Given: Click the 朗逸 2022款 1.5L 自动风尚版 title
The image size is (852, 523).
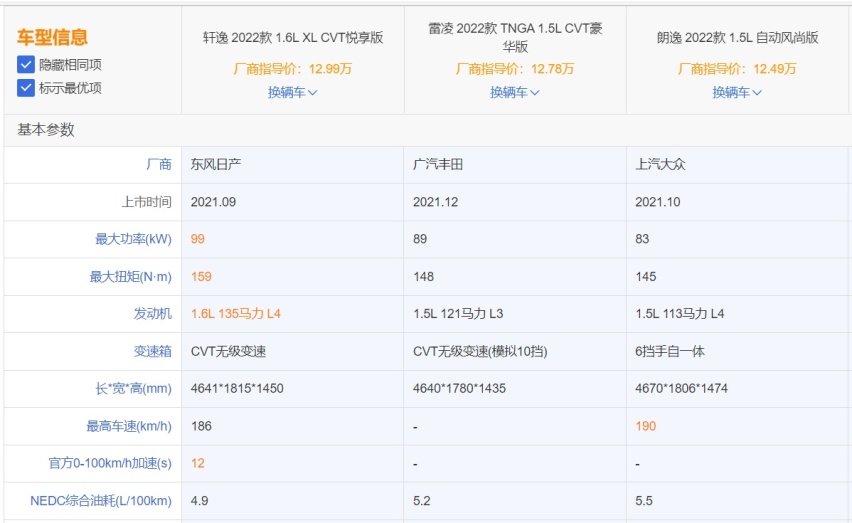Looking at the screenshot, I should click(x=737, y=37).
